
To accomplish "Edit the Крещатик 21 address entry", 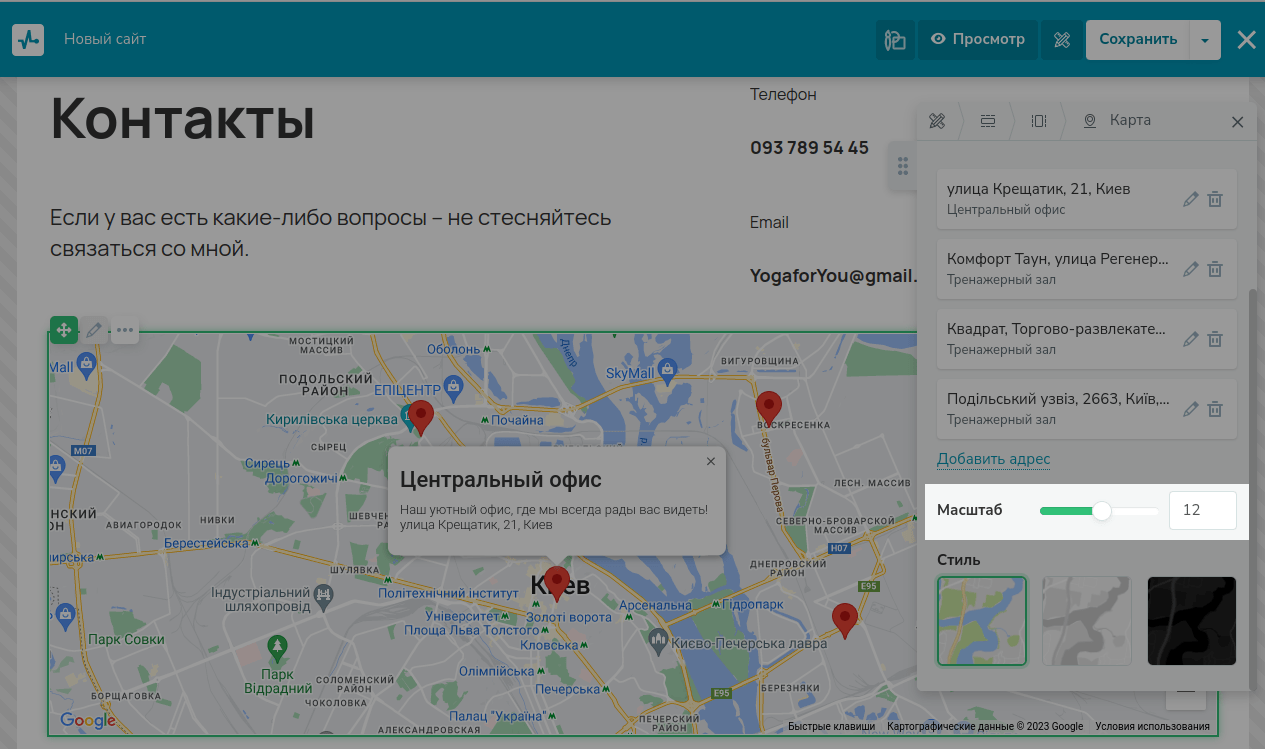I will pyautogui.click(x=1190, y=199).
